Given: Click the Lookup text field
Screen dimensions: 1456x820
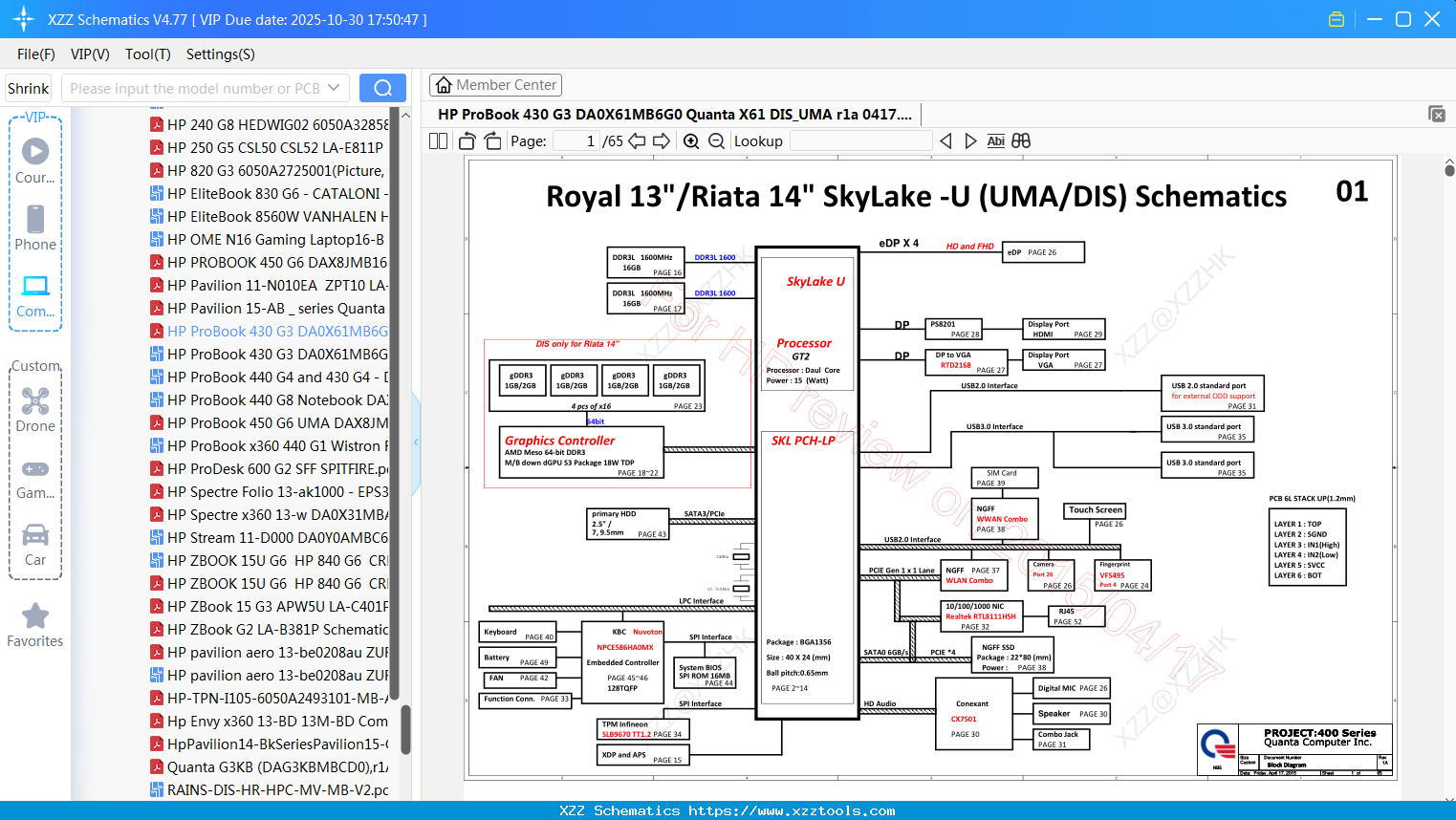Looking at the screenshot, I should [860, 140].
